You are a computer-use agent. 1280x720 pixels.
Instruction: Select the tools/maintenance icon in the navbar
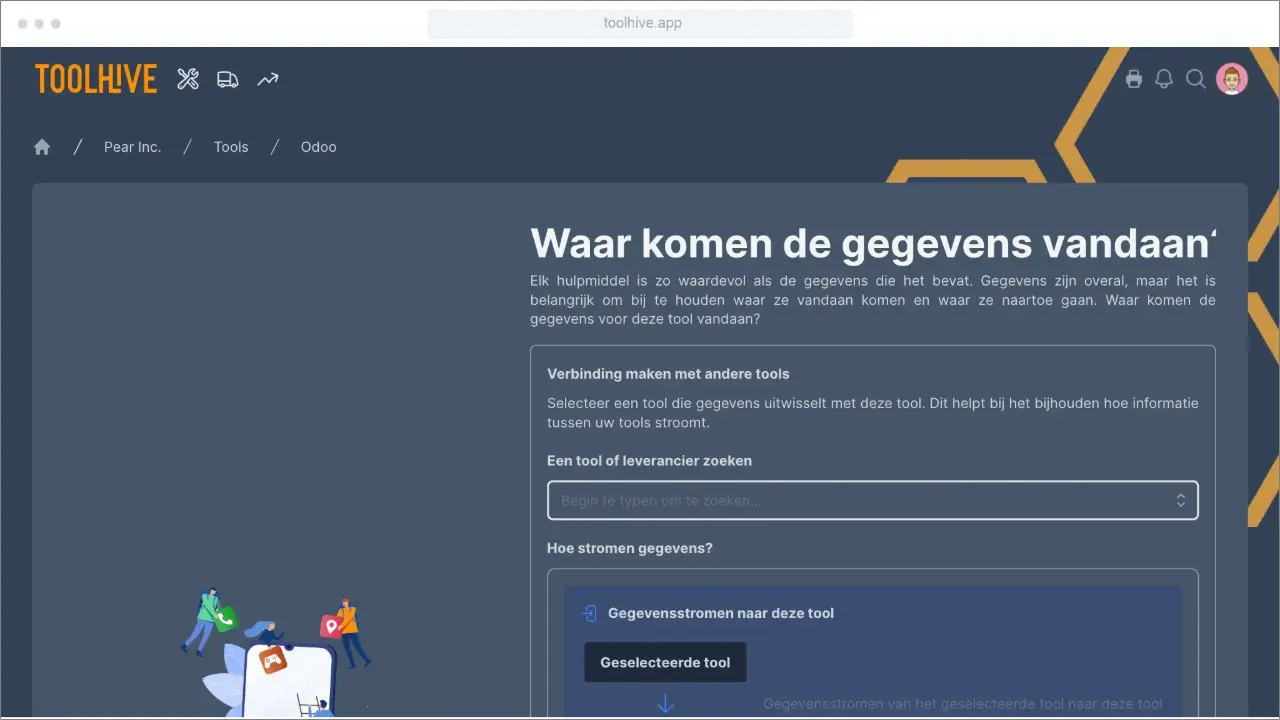[x=188, y=78]
